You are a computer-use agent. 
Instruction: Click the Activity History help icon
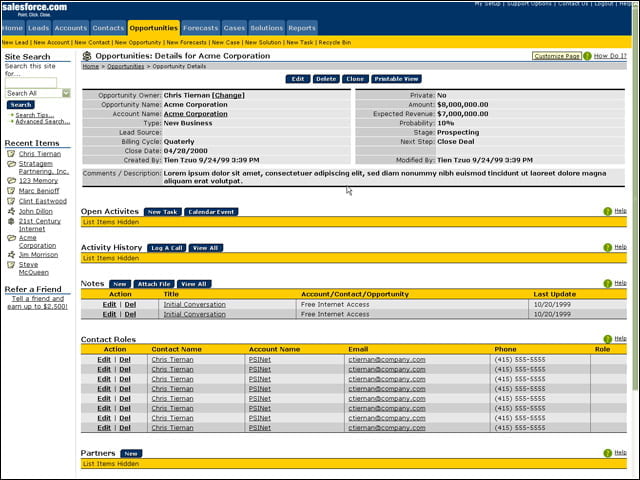(607, 247)
